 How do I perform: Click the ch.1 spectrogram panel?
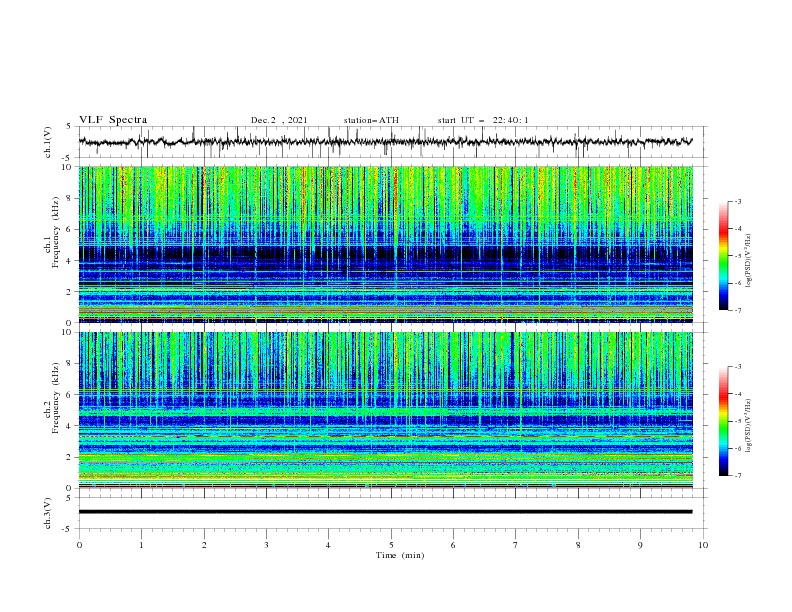point(385,244)
